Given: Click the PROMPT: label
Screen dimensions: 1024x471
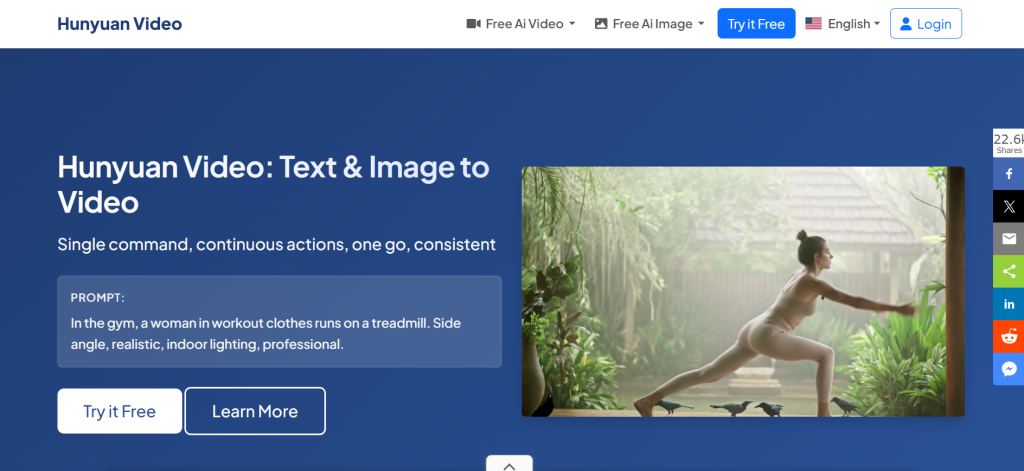Looking at the screenshot, I should pos(97,298).
